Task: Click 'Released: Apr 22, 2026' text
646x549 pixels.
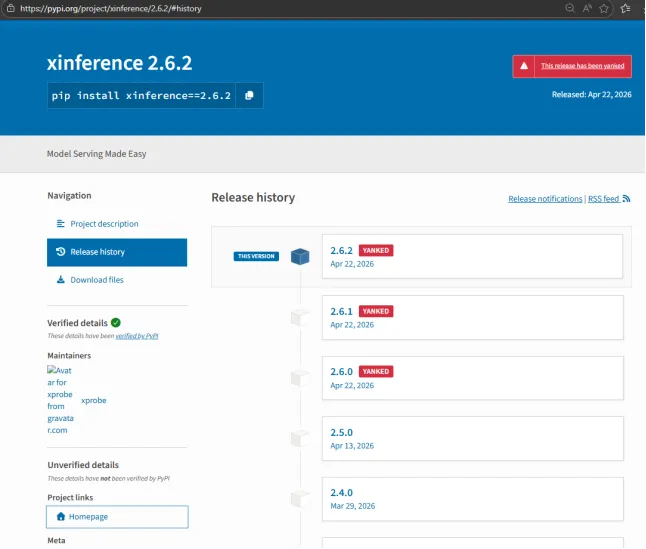Action: click(x=592, y=95)
